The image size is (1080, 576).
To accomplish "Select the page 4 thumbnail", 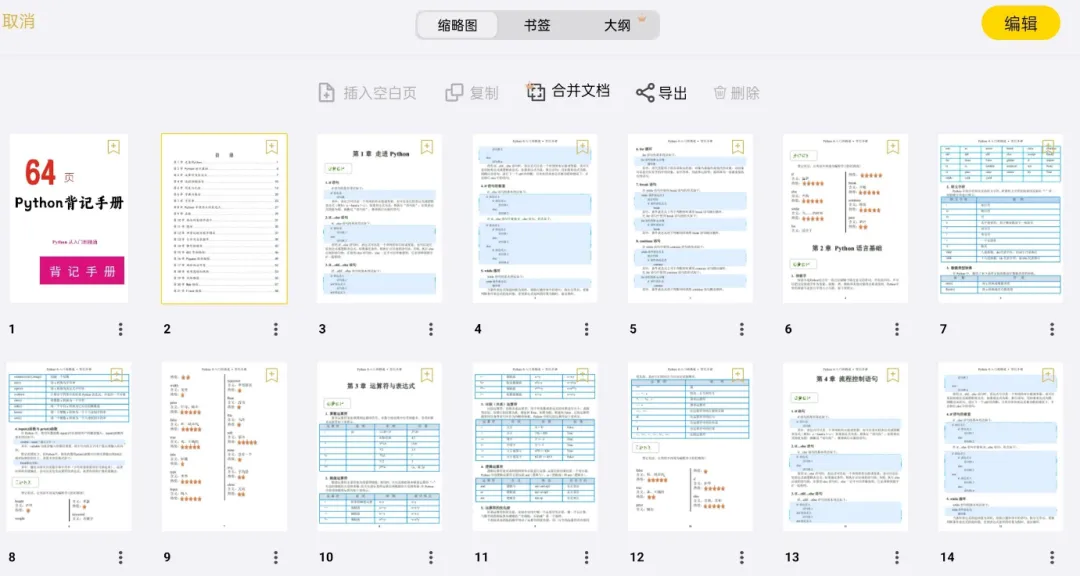I will click(x=535, y=218).
